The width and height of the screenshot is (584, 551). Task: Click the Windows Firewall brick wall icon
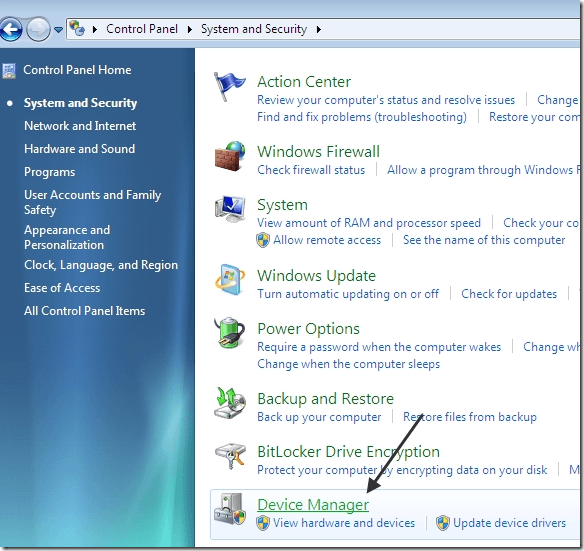click(230, 156)
